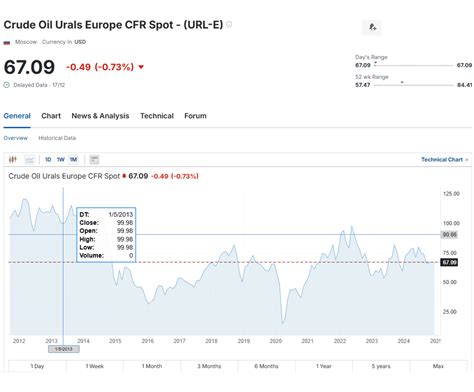Click the 84.41 52-week high value
Viewport: 474px width, 392px height.
point(464,85)
